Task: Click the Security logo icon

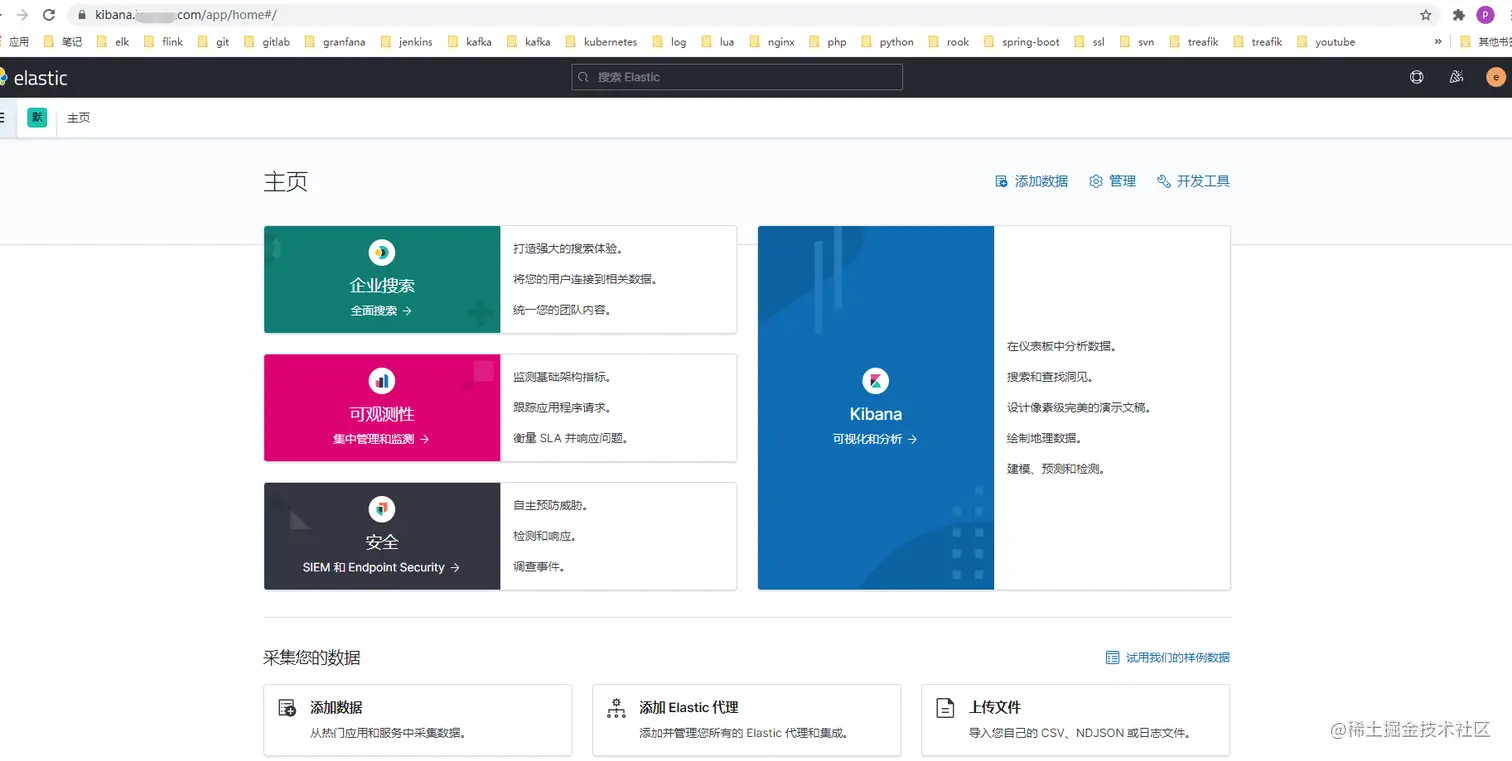Action: [382, 509]
